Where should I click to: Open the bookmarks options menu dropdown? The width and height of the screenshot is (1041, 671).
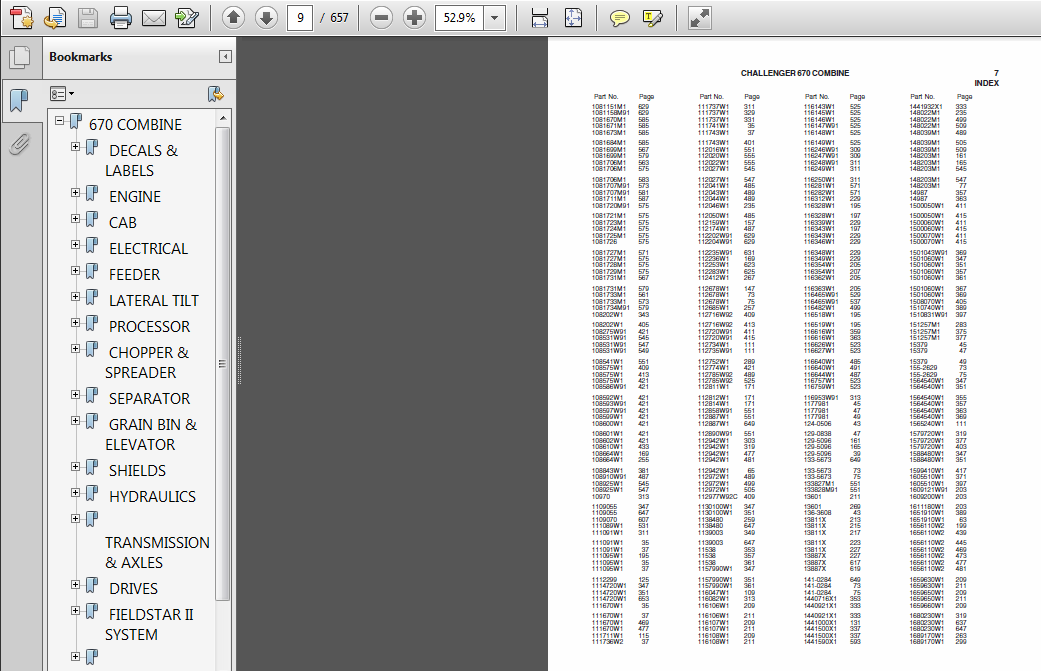click(62, 94)
